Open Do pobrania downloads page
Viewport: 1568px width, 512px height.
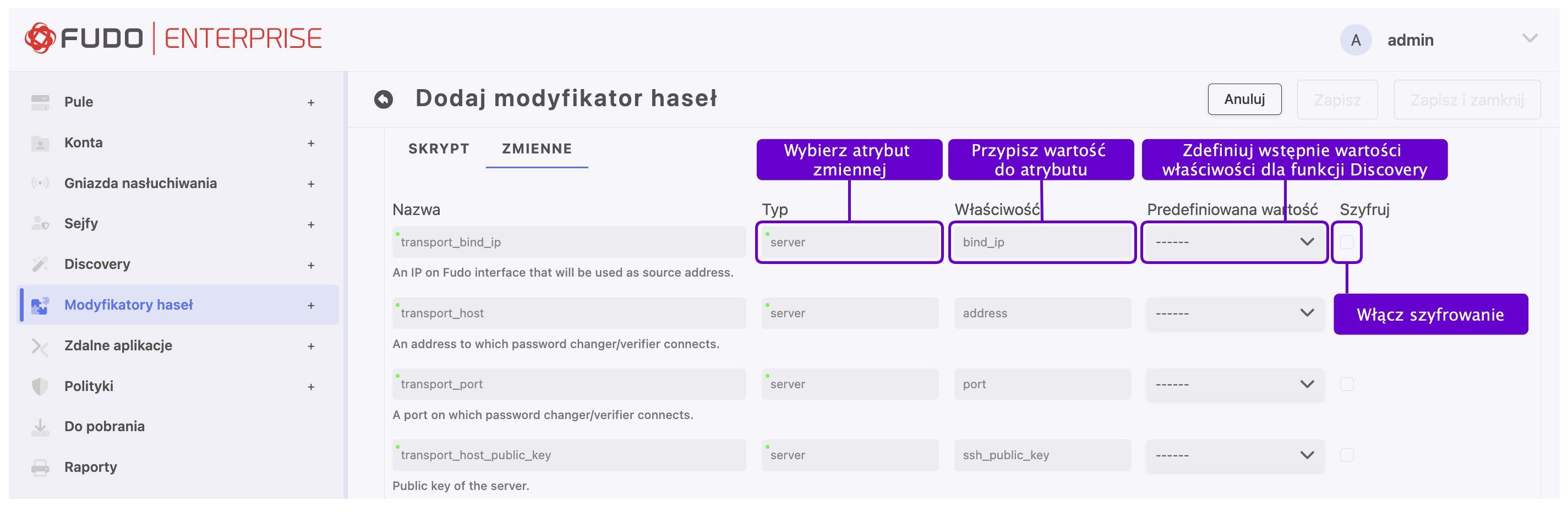click(105, 426)
